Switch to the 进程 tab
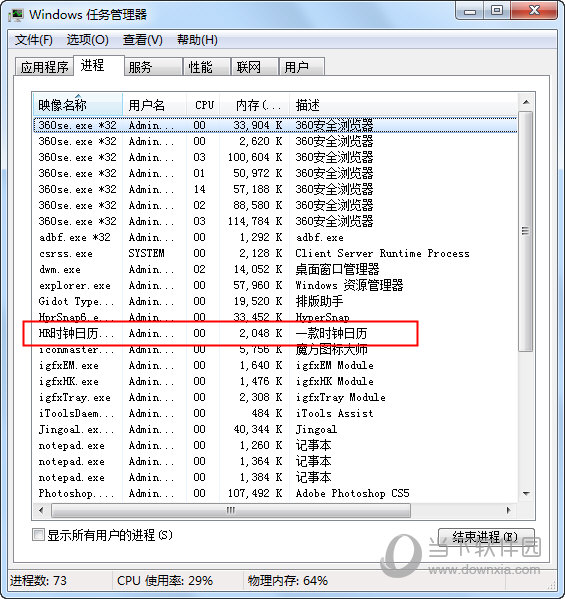This screenshot has height=599, width=565. click(x=99, y=66)
